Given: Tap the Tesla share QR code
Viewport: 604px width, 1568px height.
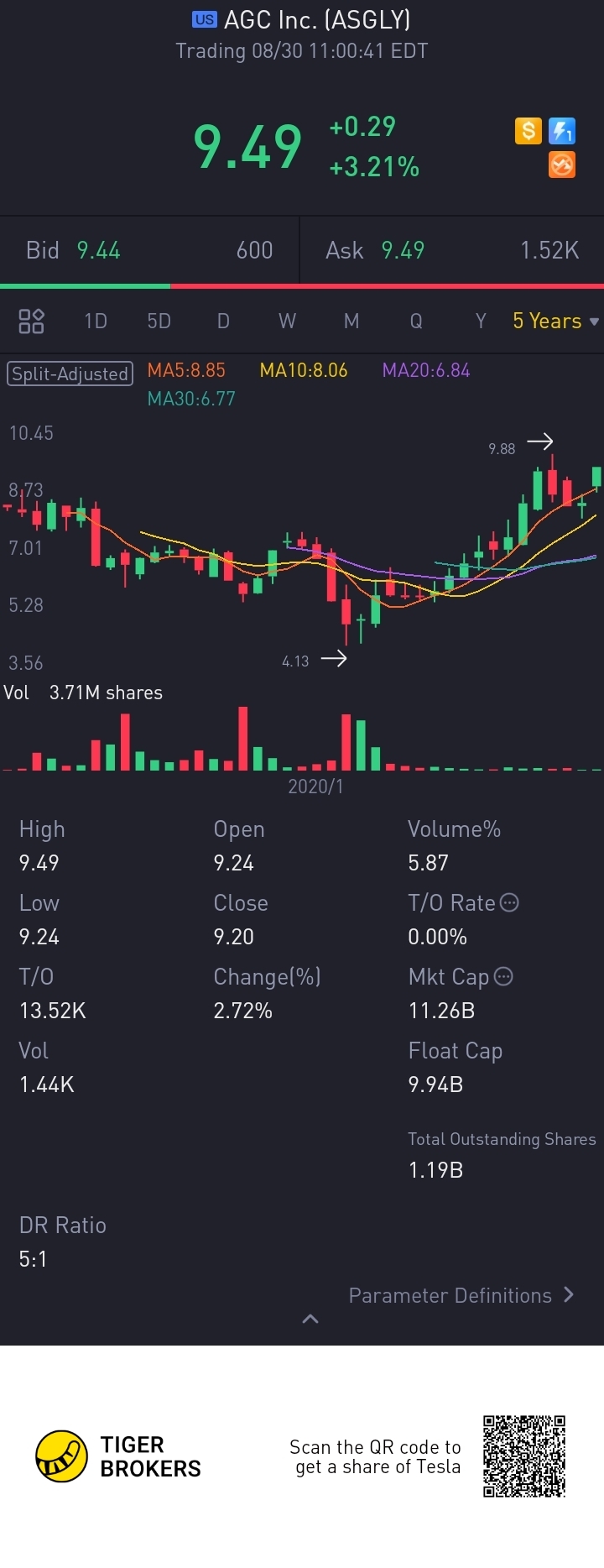Looking at the screenshot, I should pos(524,1456).
